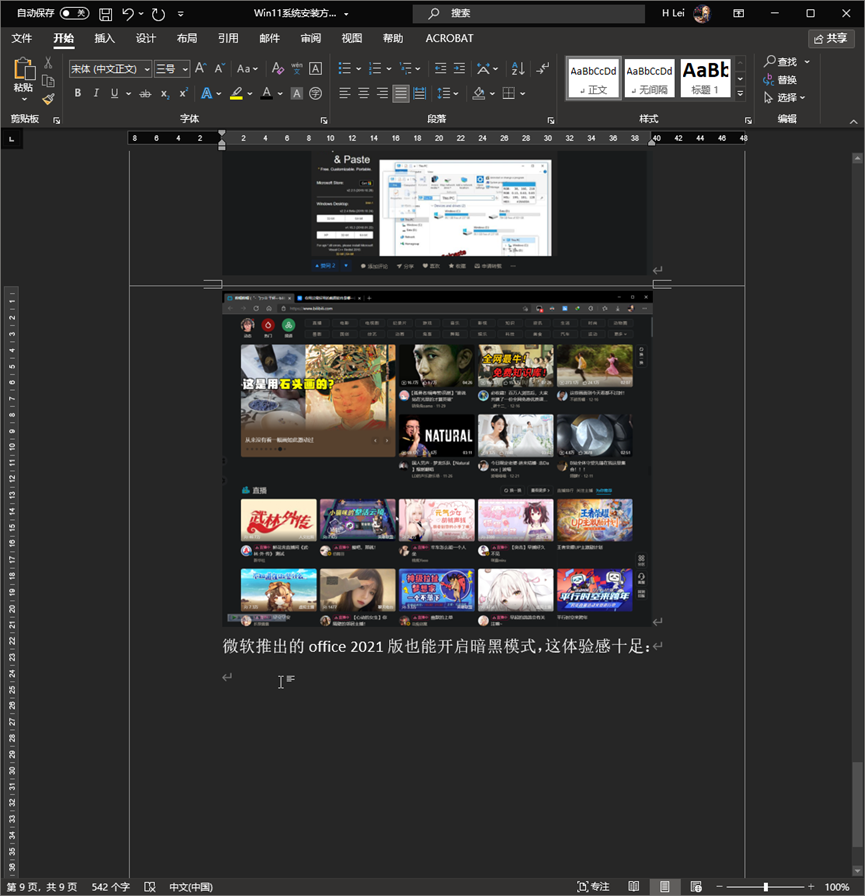Switch to Web Layout view
This screenshot has width=865, height=896.
(695, 887)
